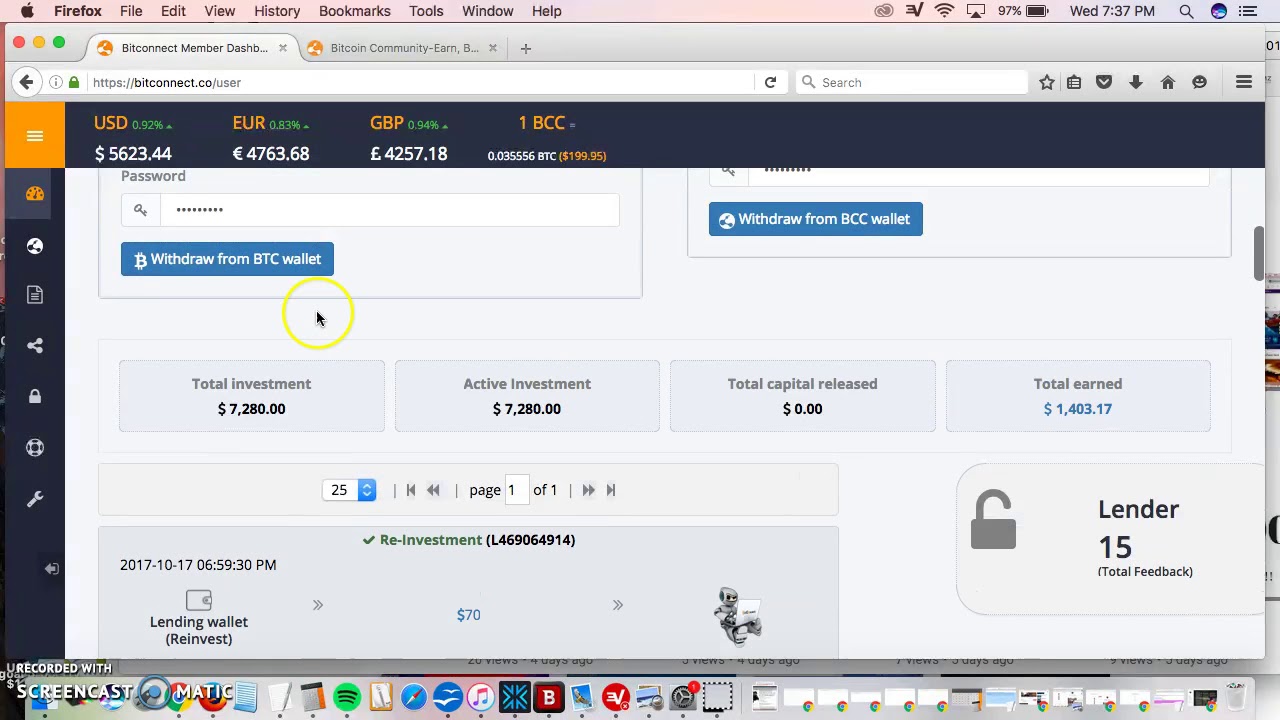Open the Tools menu

pyautogui.click(x=426, y=11)
